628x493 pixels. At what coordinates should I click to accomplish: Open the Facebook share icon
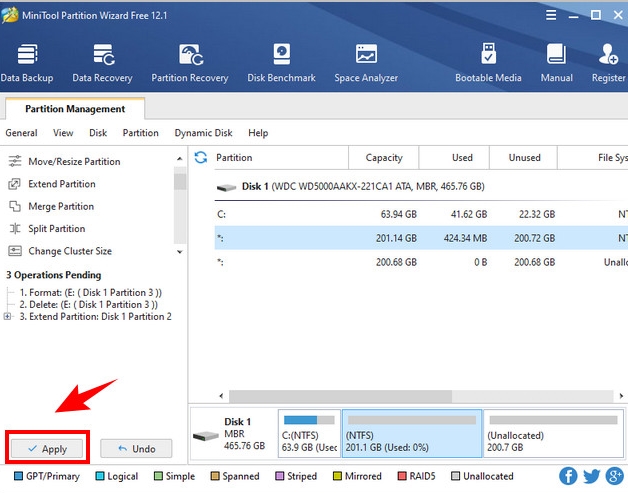click(x=568, y=476)
